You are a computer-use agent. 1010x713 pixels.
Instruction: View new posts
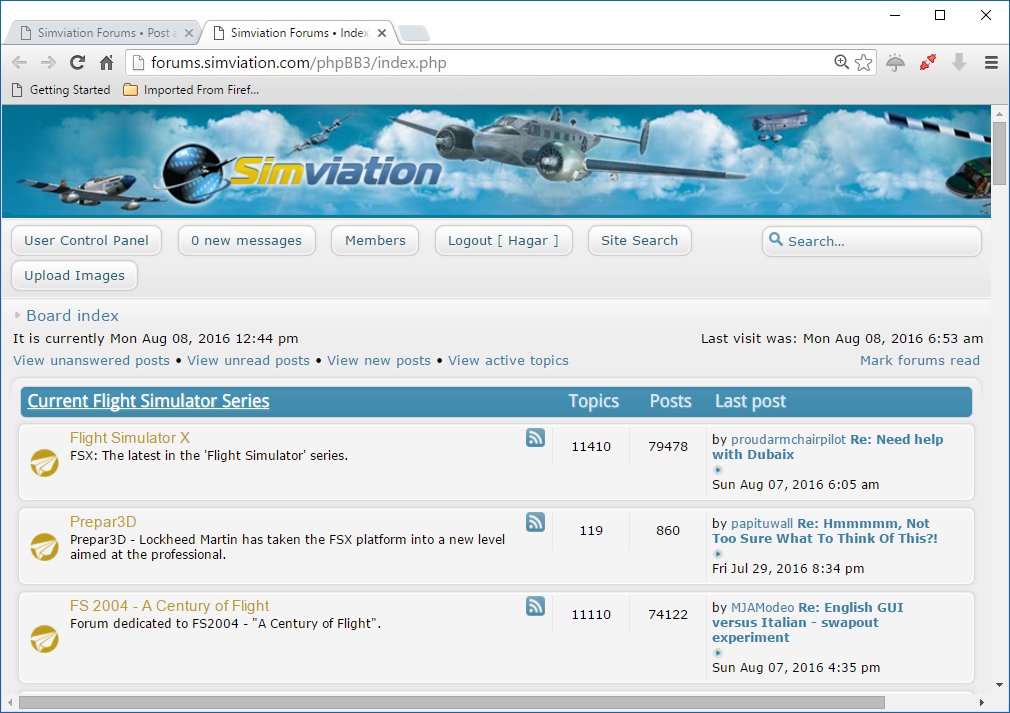pyautogui.click(x=379, y=361)
